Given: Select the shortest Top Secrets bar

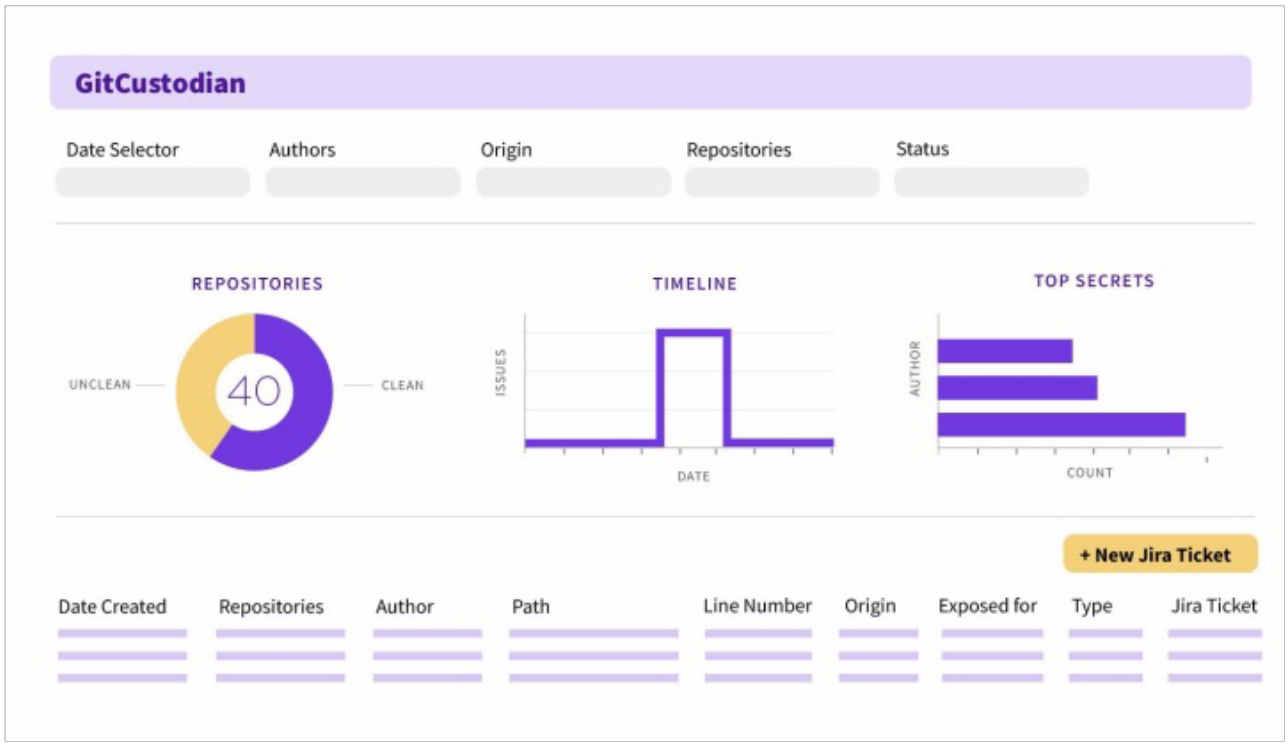Looking at the screenshot, I should point(1005,351).
